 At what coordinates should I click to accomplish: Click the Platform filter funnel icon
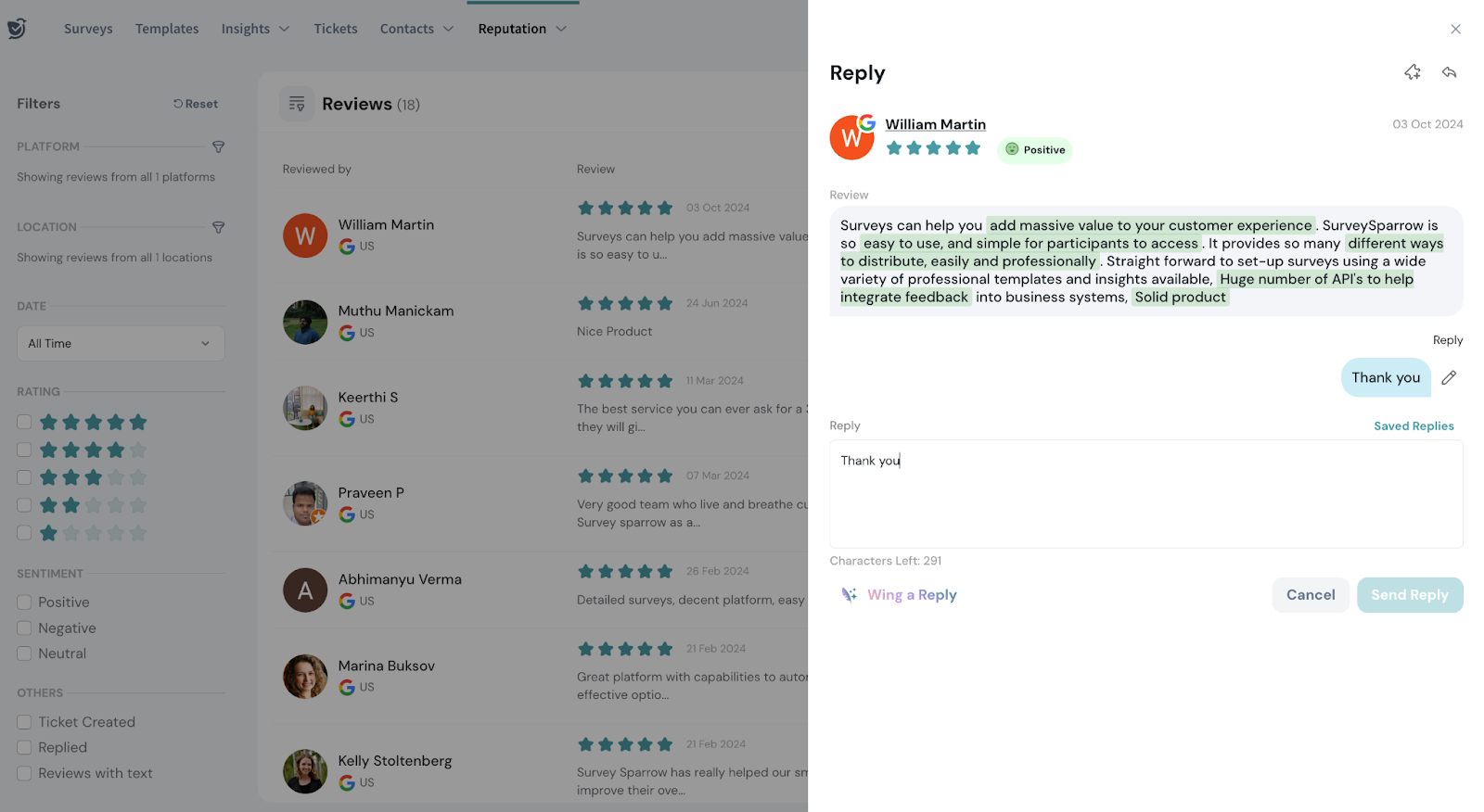click(219, 146)
